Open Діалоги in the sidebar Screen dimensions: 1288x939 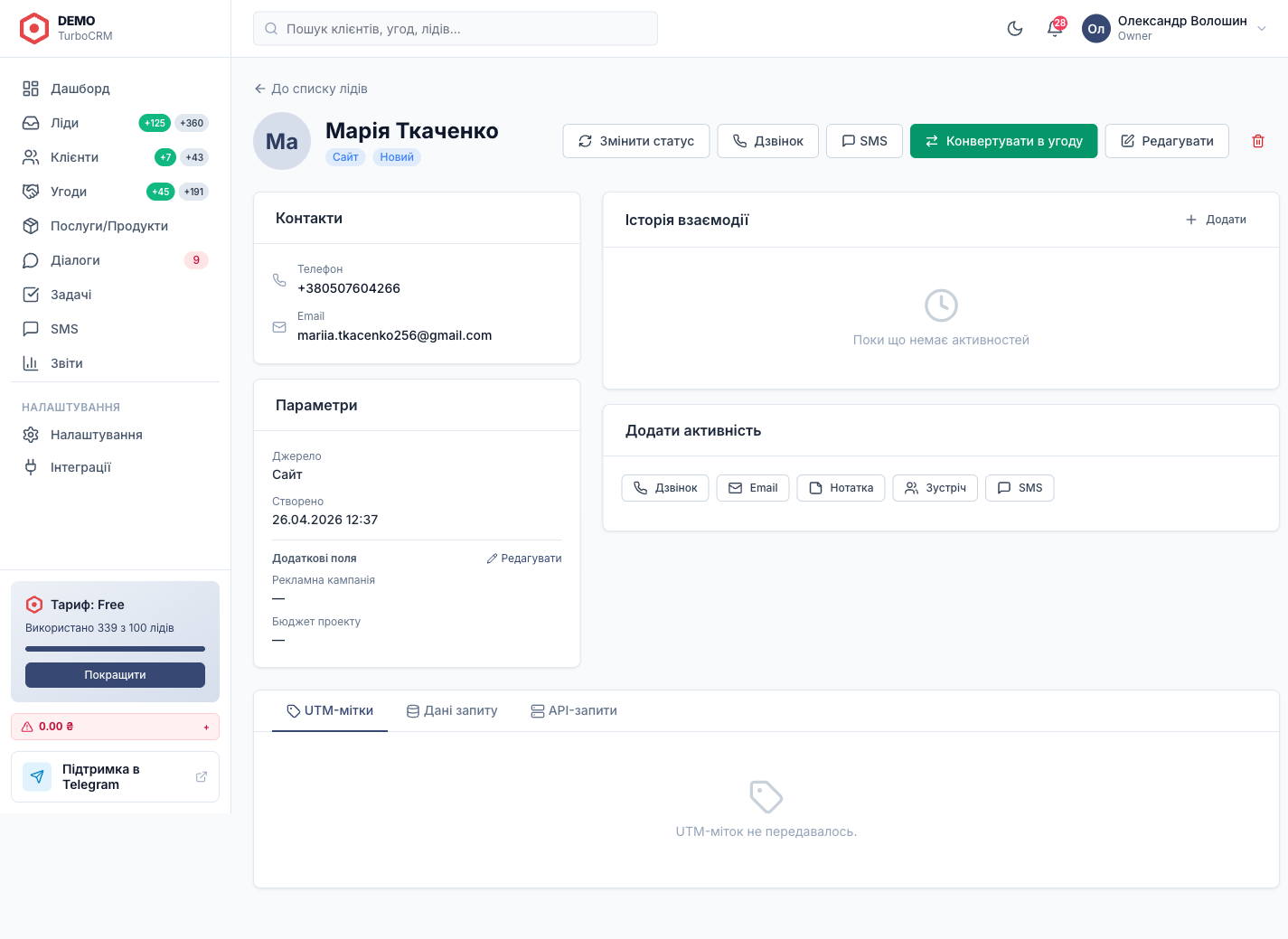click(x=115, y=260)
